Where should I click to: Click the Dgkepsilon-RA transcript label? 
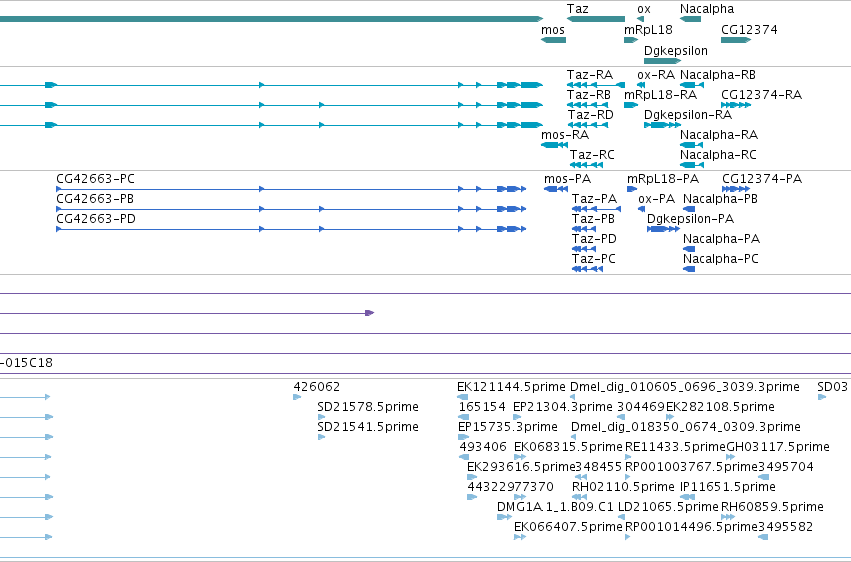688,115
